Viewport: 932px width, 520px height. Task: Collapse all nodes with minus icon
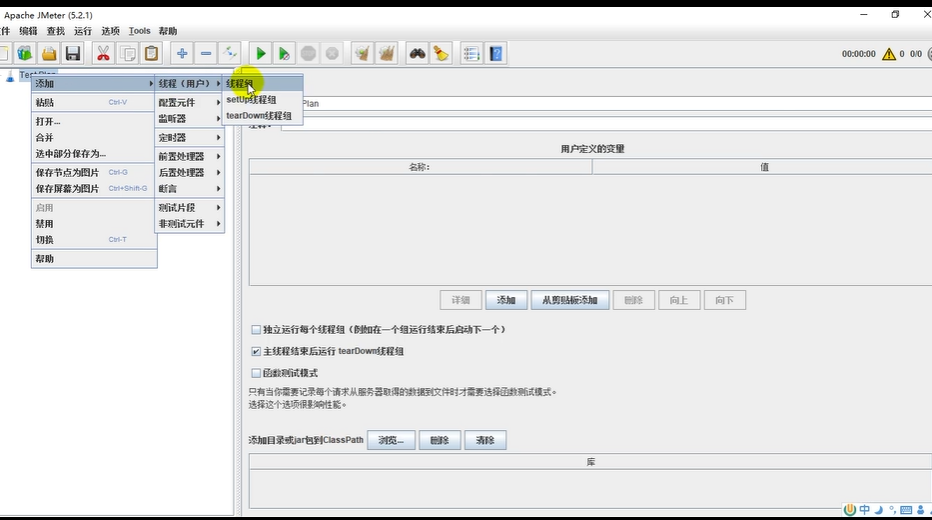pos(206,53)
